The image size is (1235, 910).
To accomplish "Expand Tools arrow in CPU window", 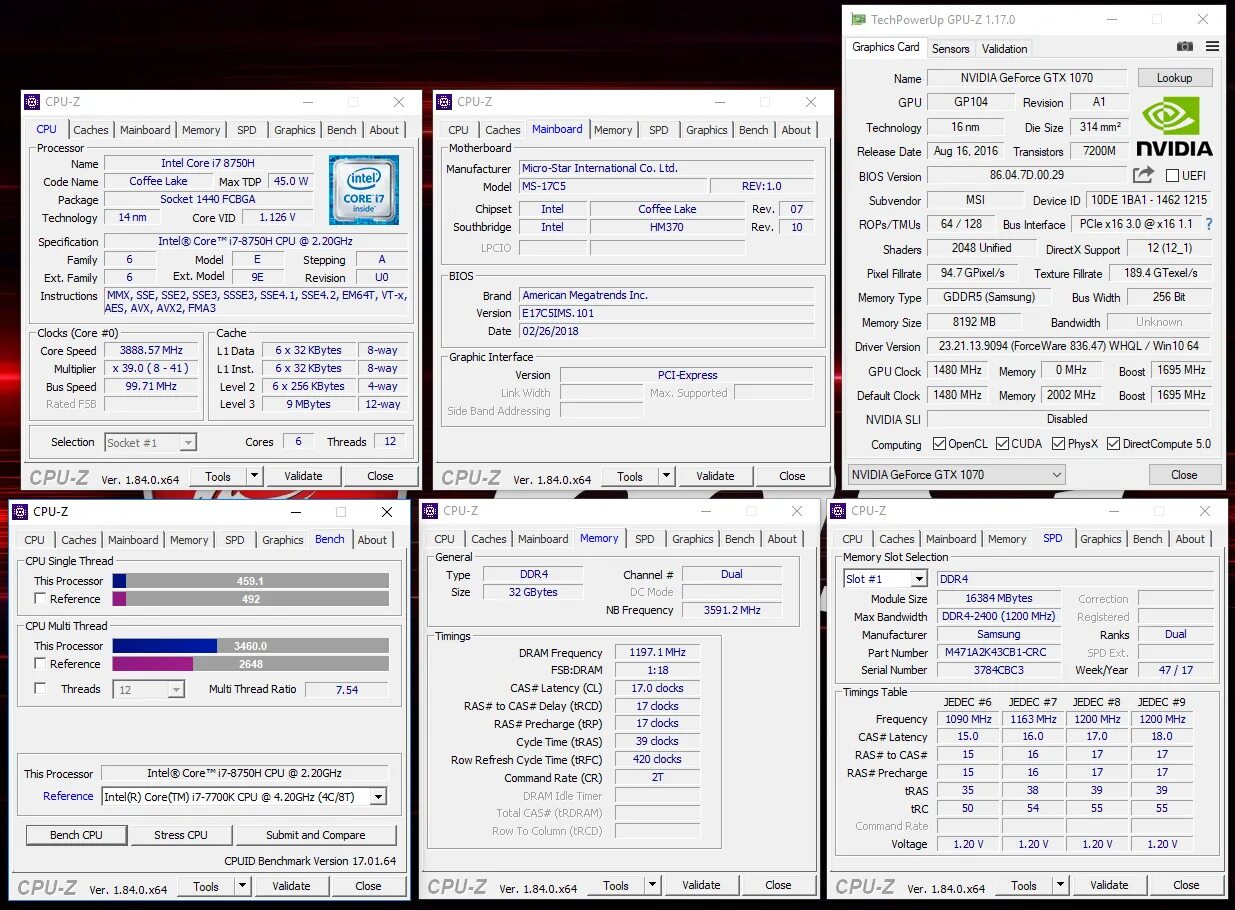I will pos(254,476).
